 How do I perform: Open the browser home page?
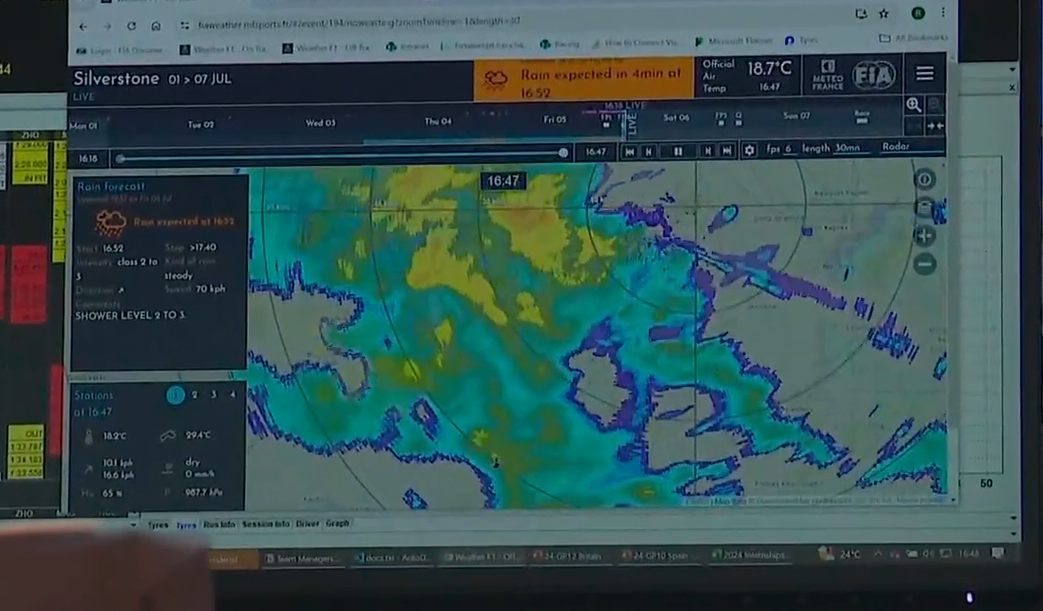156,26
